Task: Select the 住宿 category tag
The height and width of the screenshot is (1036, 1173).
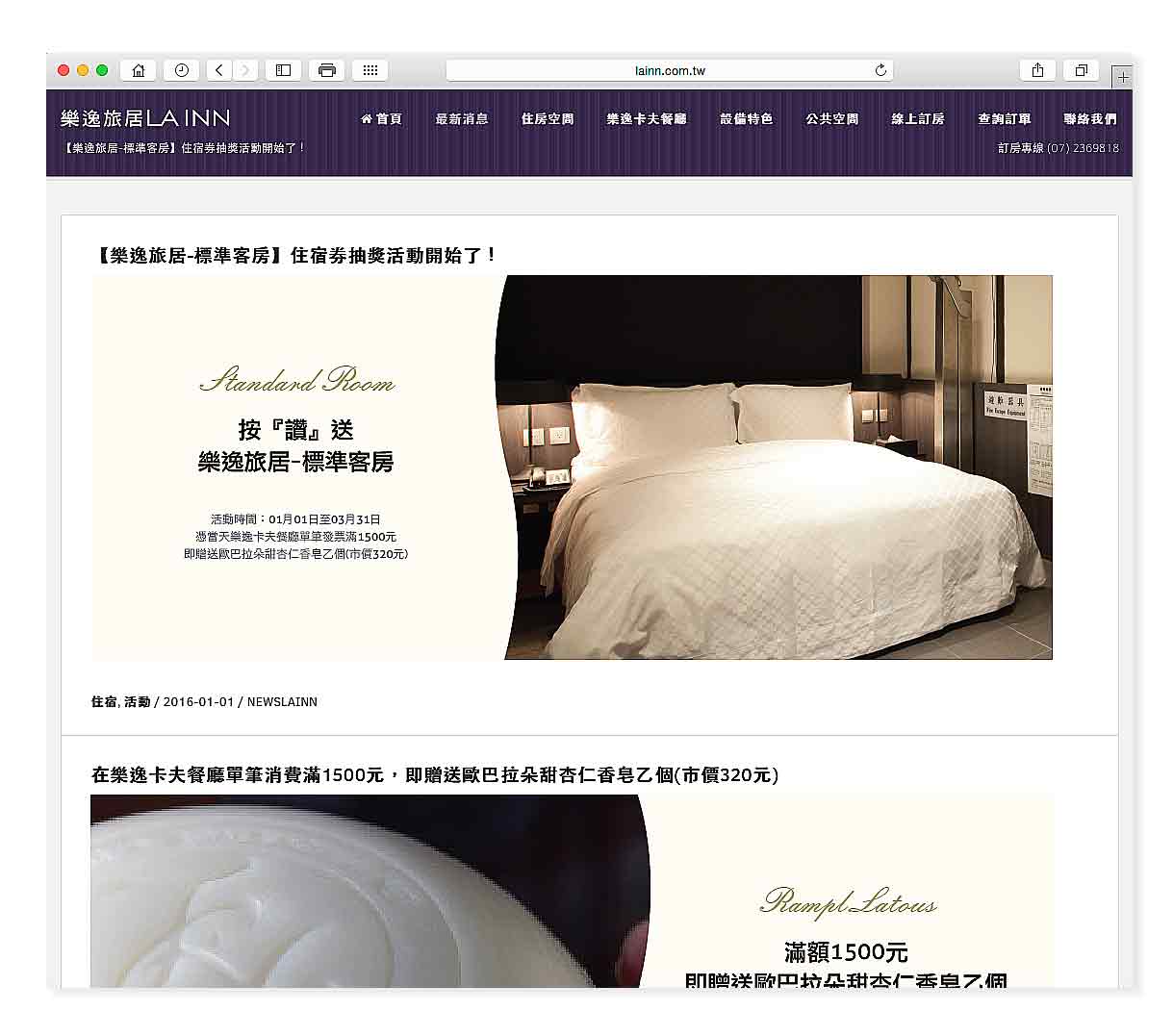Action: [104, 702]
